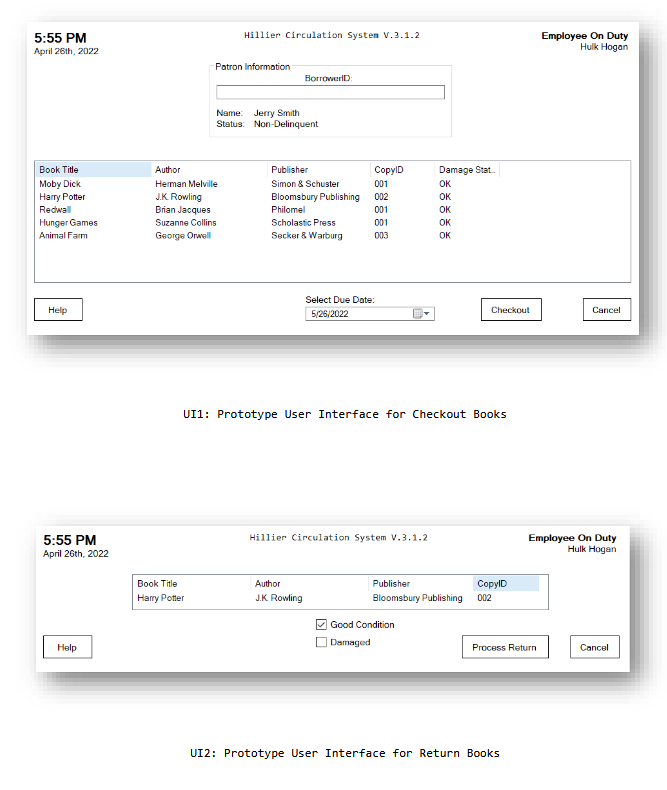This screenshot has width=667, height=790.
Task: Click the Checkout button
Action: 510,310
